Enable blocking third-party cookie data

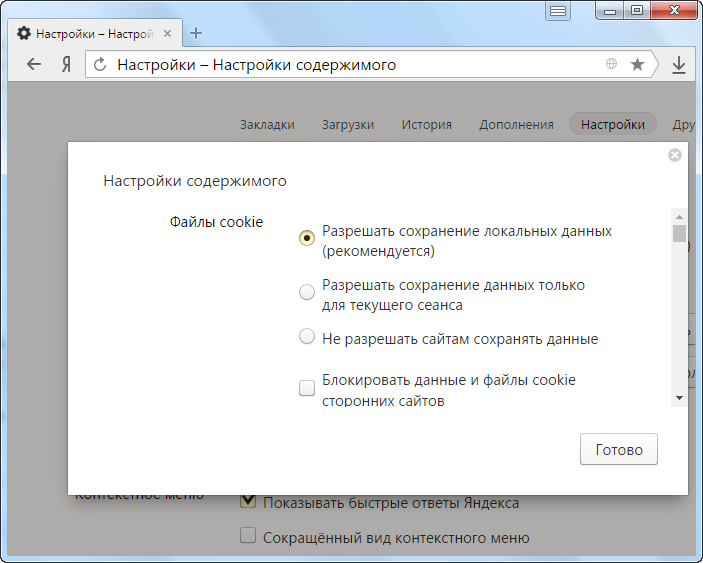[x=307, y=388]
